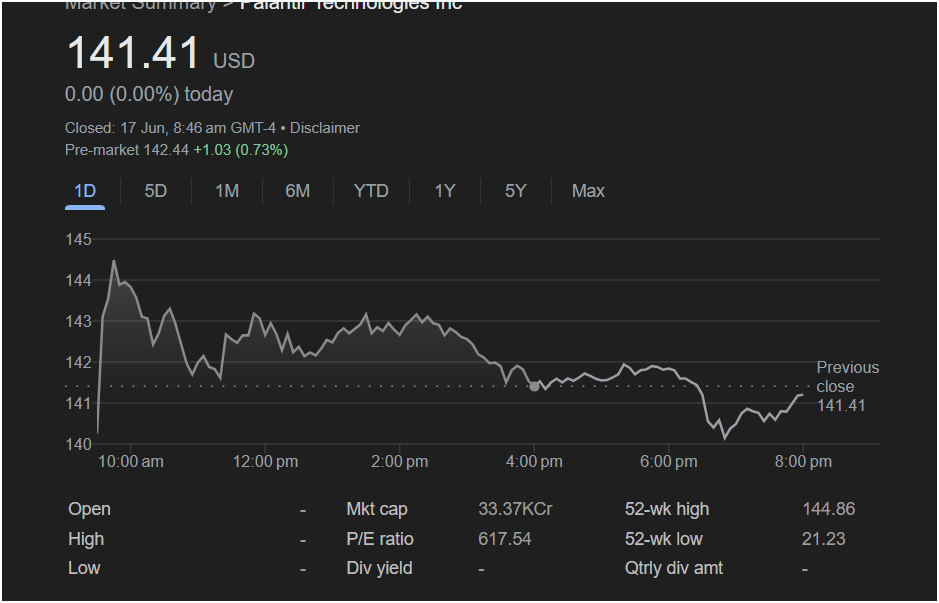
Task: Select the 617.54 P/E value
Action: (504, 539)
